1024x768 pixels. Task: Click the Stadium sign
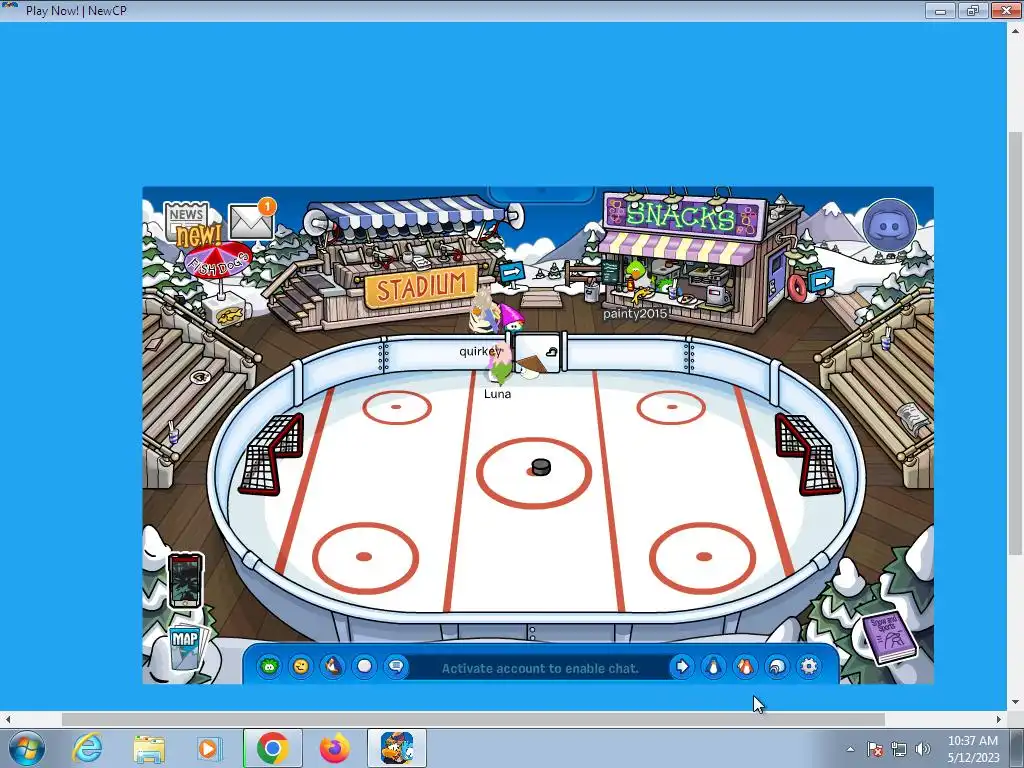click(422, 285)
